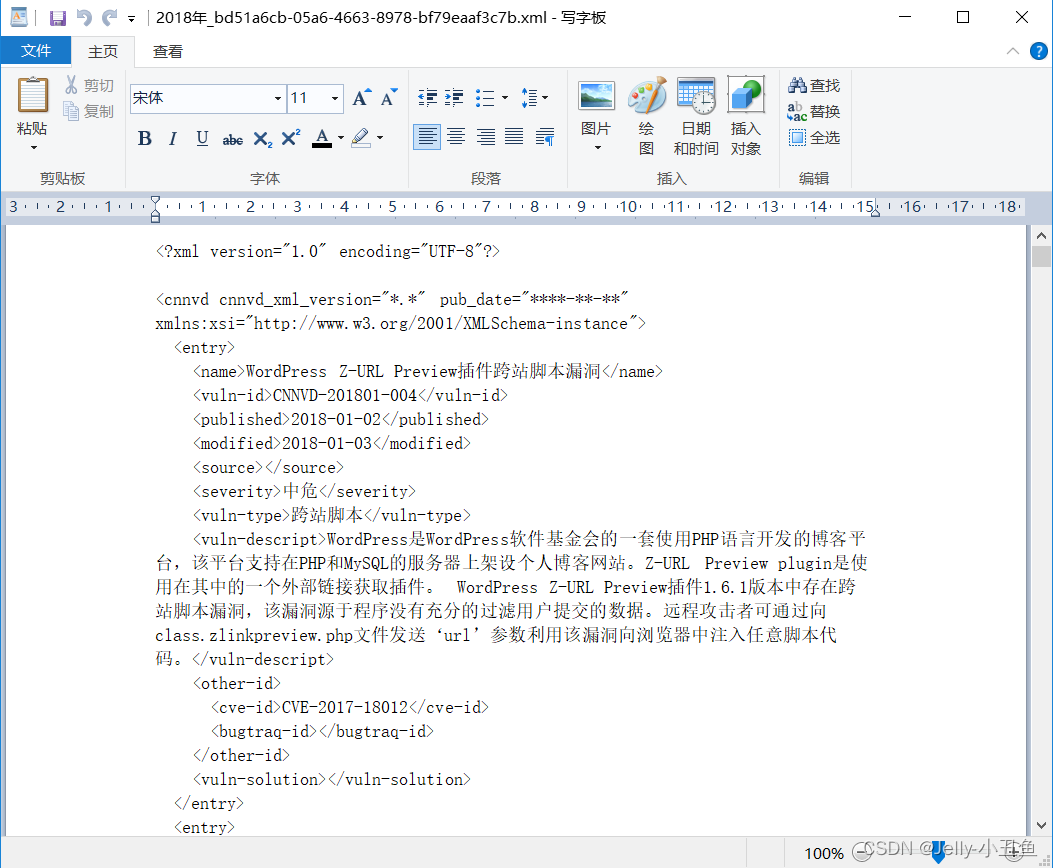Toggle subscript X₂ formatting
Viewport: 1053px width, 868px height.
[262, 139]
